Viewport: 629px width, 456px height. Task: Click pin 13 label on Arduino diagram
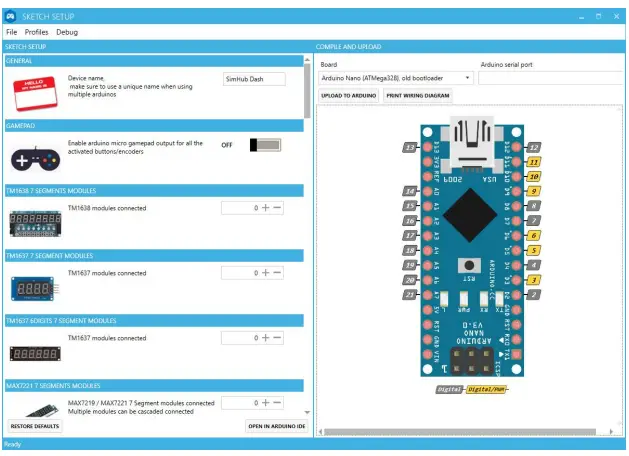coord(409,147)
